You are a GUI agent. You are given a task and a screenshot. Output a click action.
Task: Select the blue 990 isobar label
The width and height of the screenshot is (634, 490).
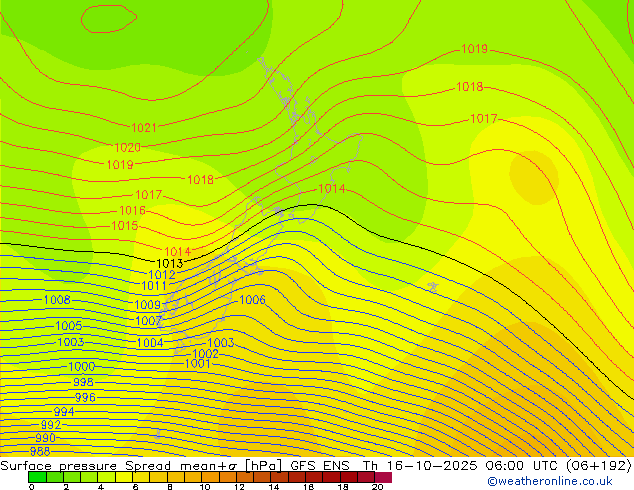(x=45, y=438)
